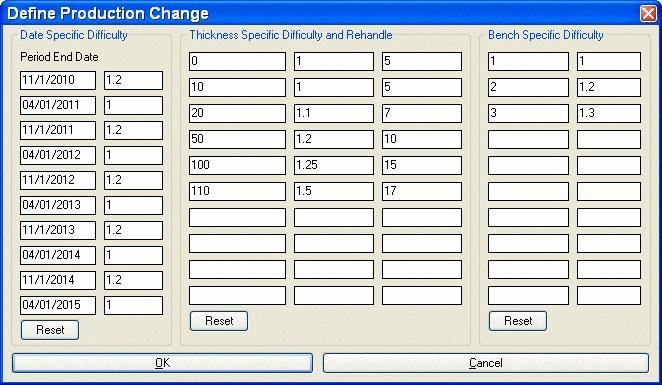The width and height of the screenshot is (662, 385).
Task: Edit the rehandle value 7 for thickness 20
Action: tap(422, 114)
